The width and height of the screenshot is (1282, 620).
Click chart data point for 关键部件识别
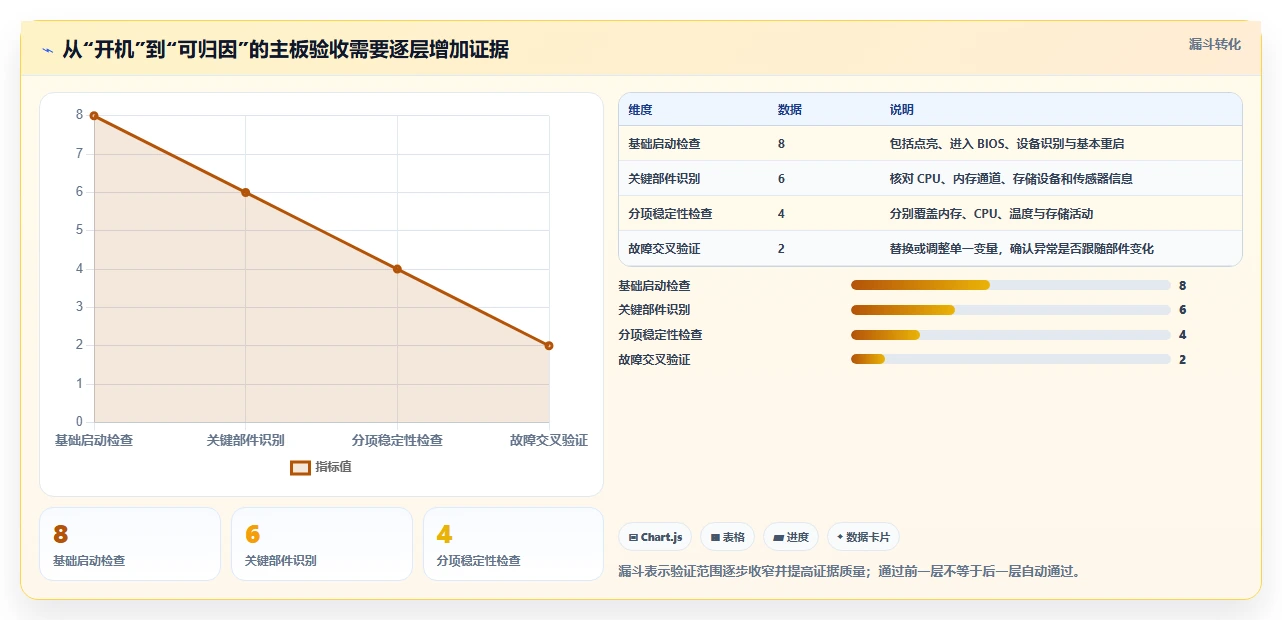[x=246, y=193]
